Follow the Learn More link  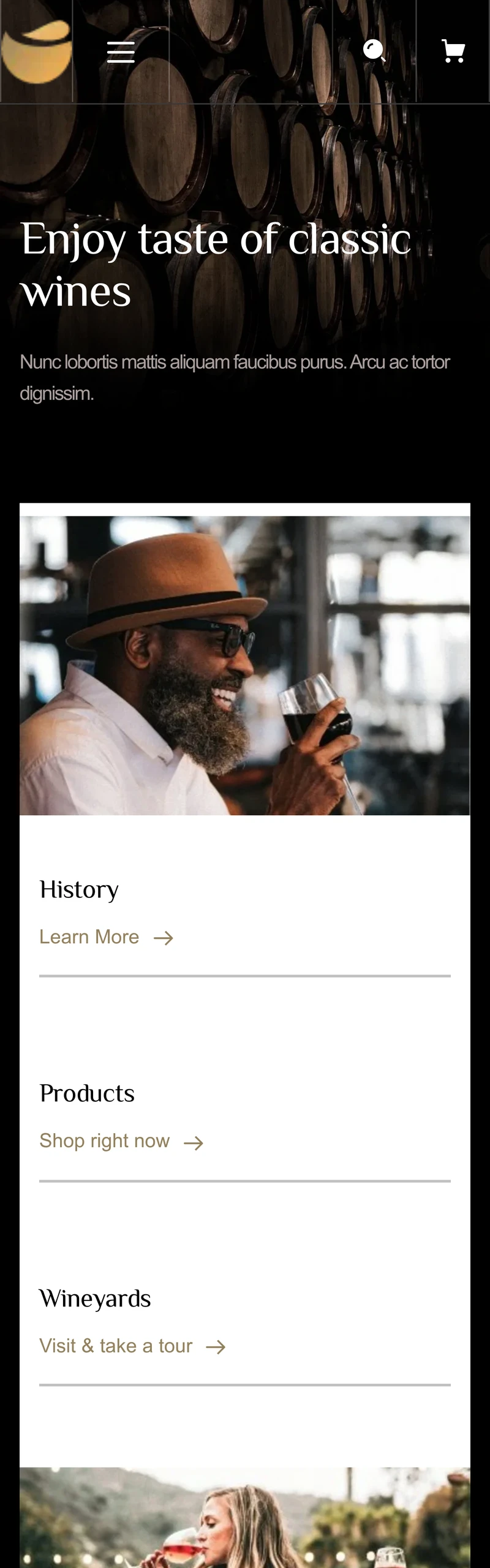pyautogui.click(x=89, y=937)
